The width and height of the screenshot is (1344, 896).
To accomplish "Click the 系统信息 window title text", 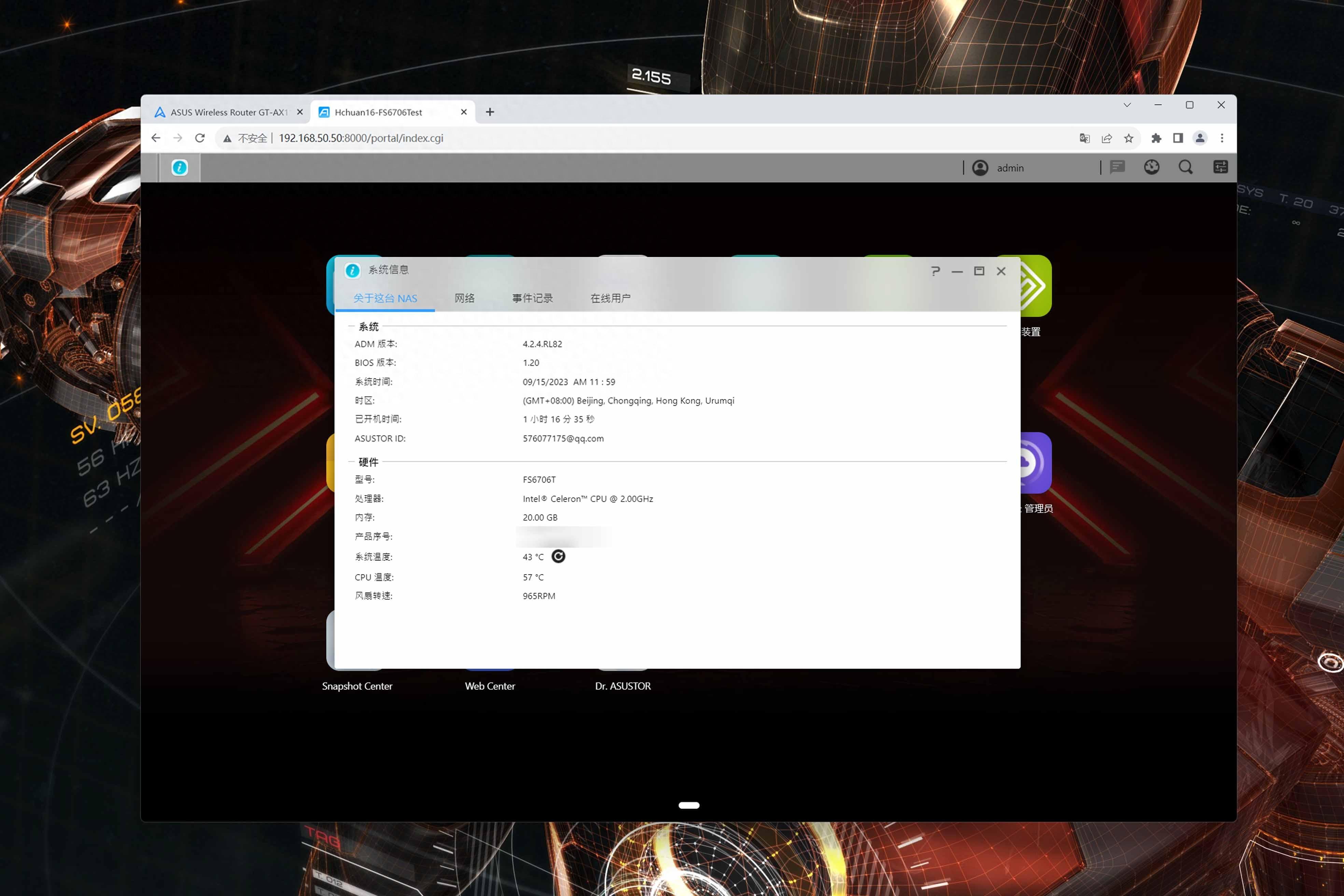I will [x=389, y=270].
